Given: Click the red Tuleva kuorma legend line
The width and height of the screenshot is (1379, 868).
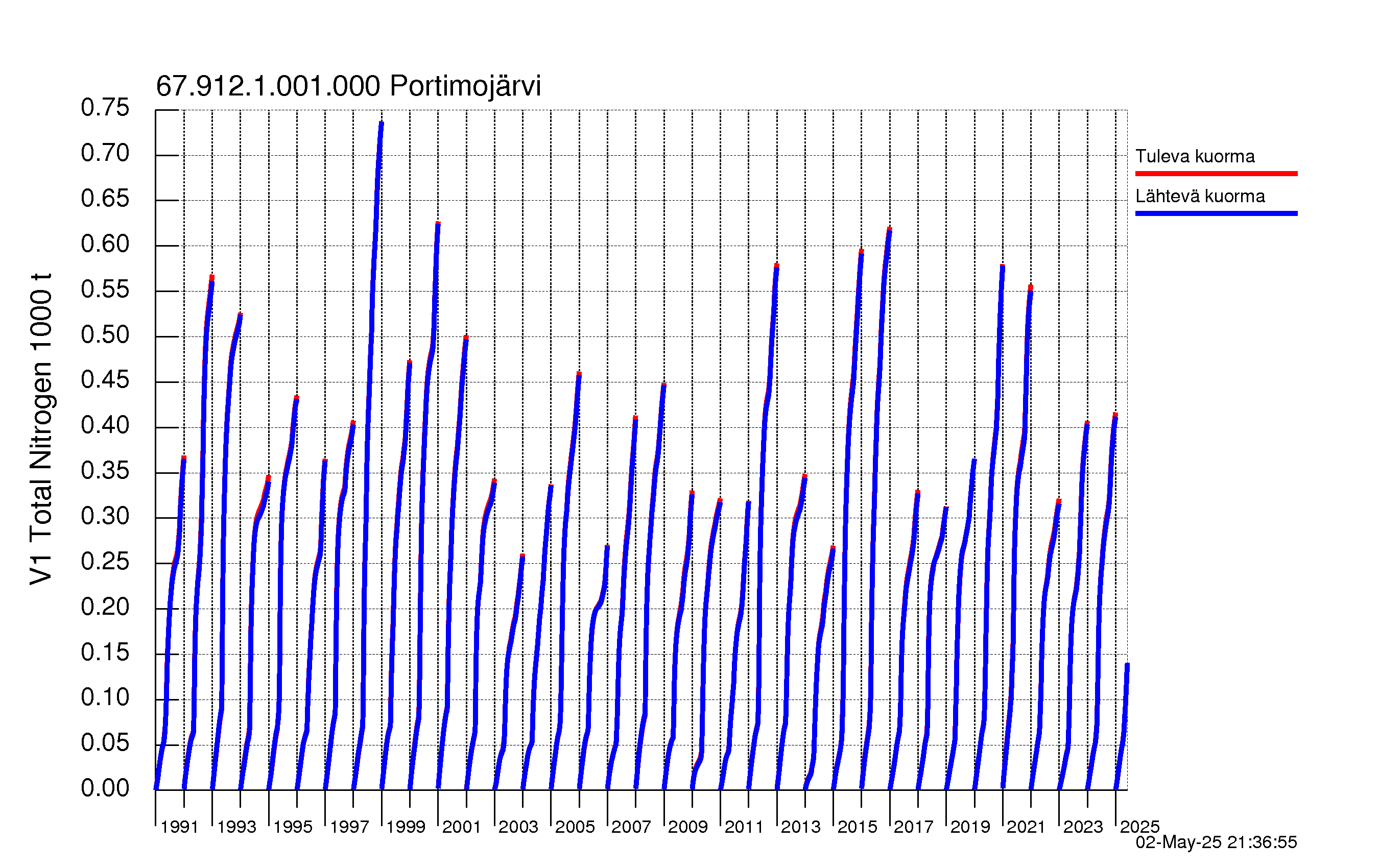Looking at the screenshot, I should click(1216, 174).
